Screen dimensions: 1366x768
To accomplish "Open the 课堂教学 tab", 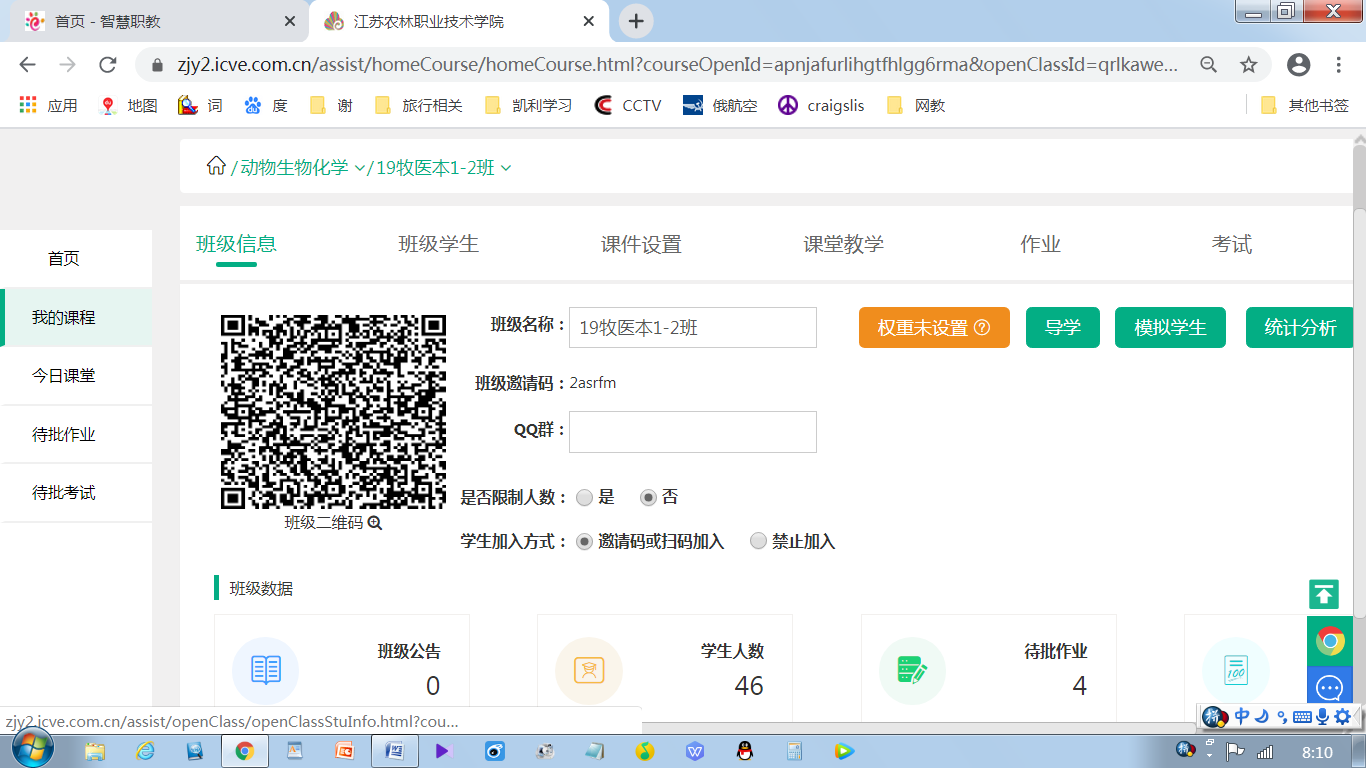I will (843, 244).
